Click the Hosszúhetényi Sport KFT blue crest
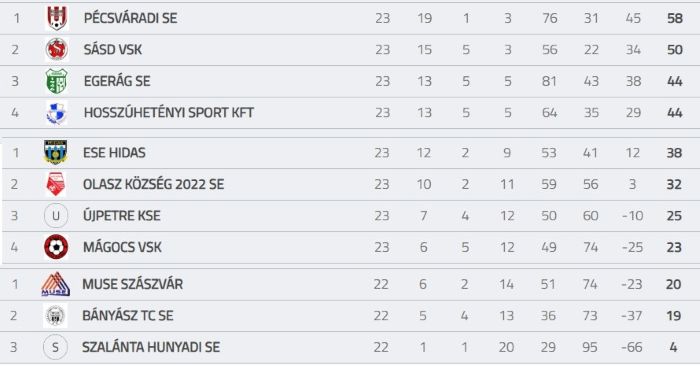The image size is (700, 366). (57, 112)
